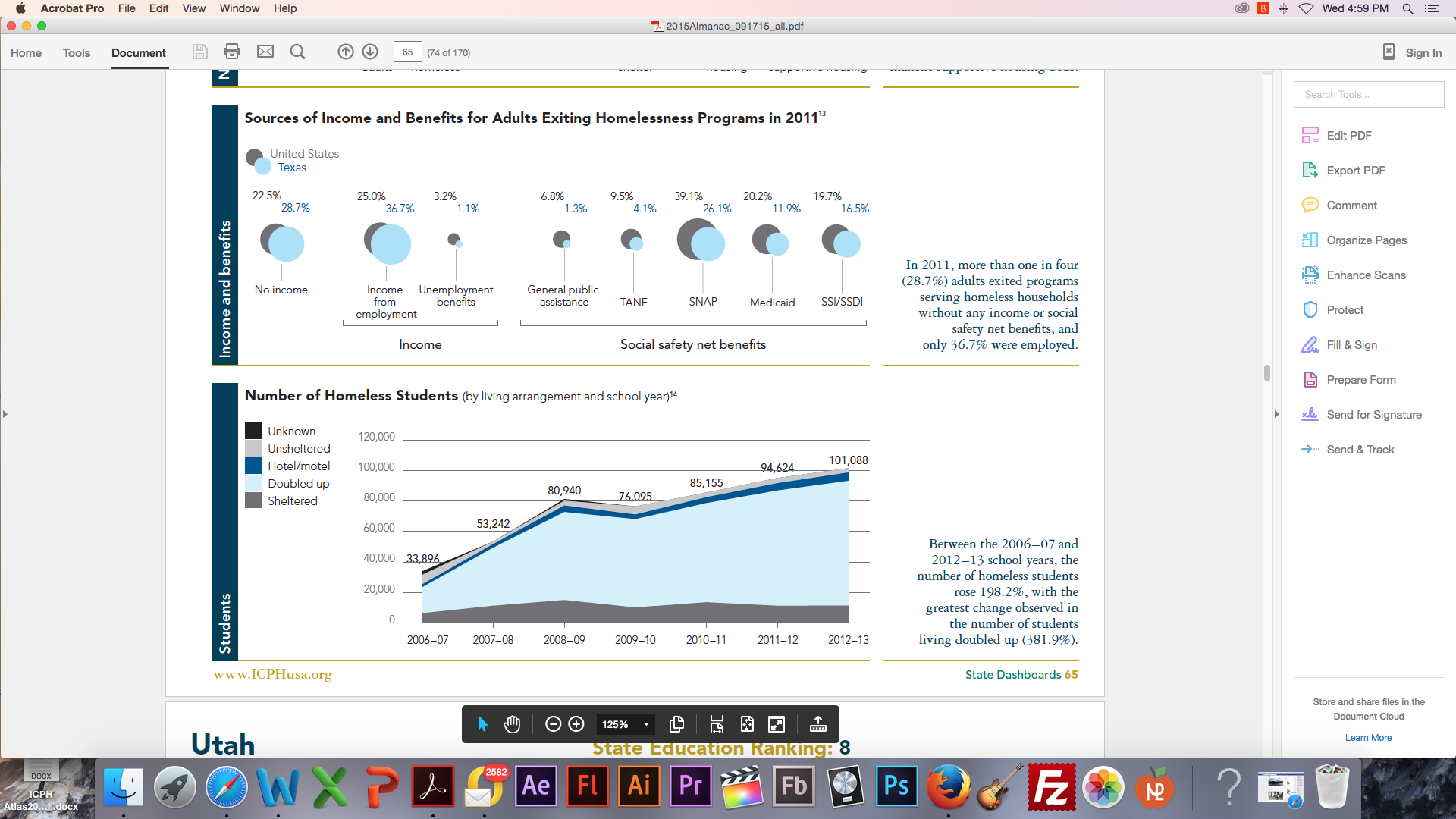Click the email envelope icon
The image size is (1456, 819).
pyautogui.click(x=265, y=52)
